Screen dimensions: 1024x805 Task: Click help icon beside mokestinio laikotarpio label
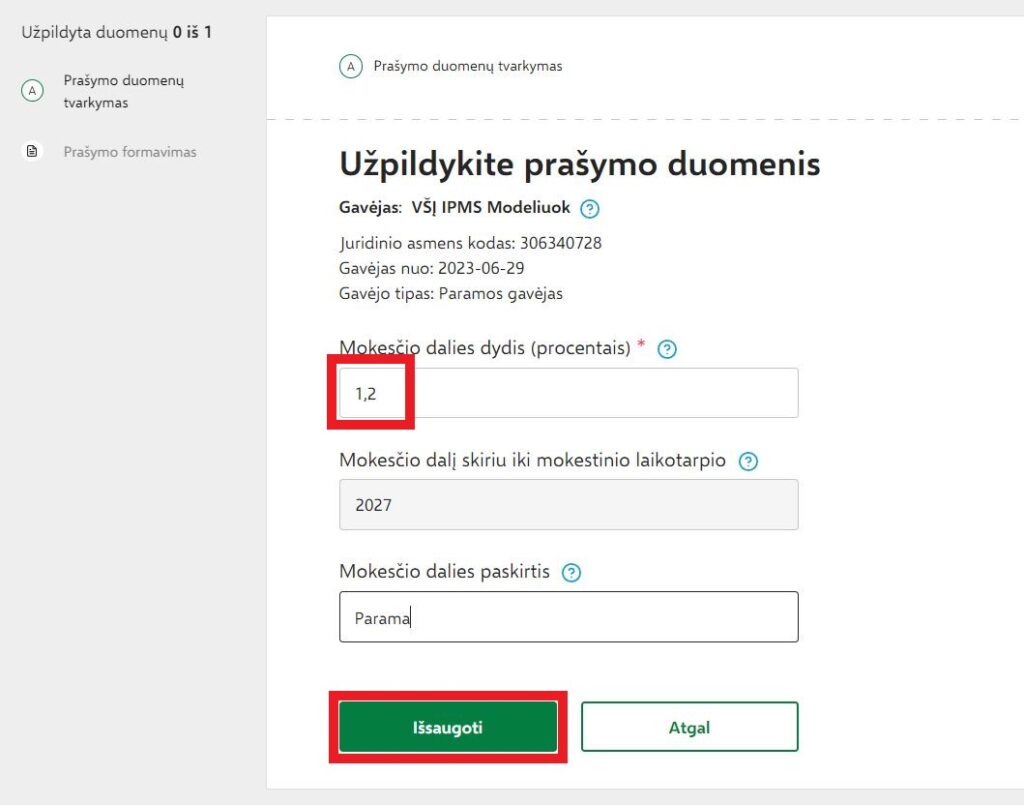(x=748, y=462)
